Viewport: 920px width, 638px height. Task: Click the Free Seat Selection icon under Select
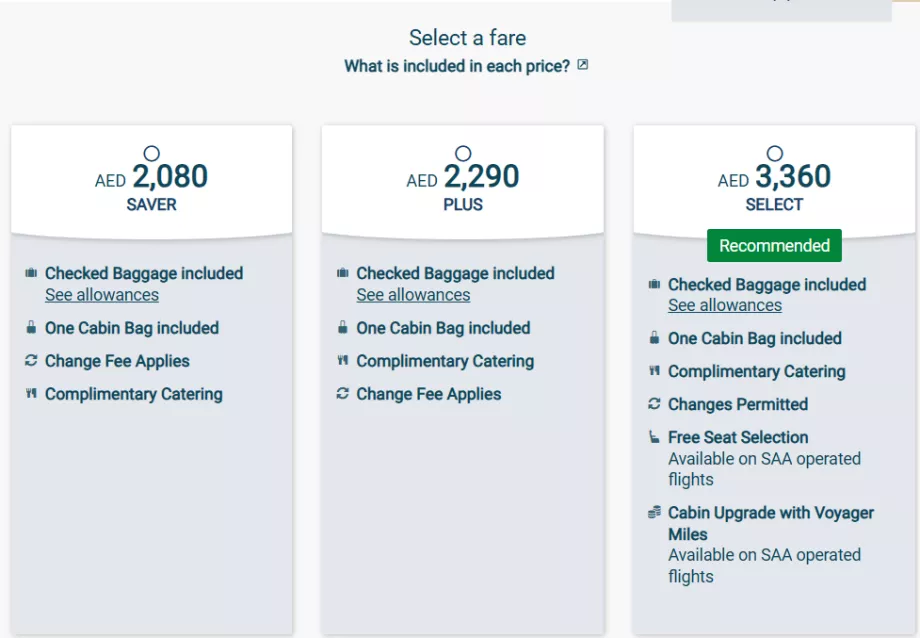coord(655,437)
